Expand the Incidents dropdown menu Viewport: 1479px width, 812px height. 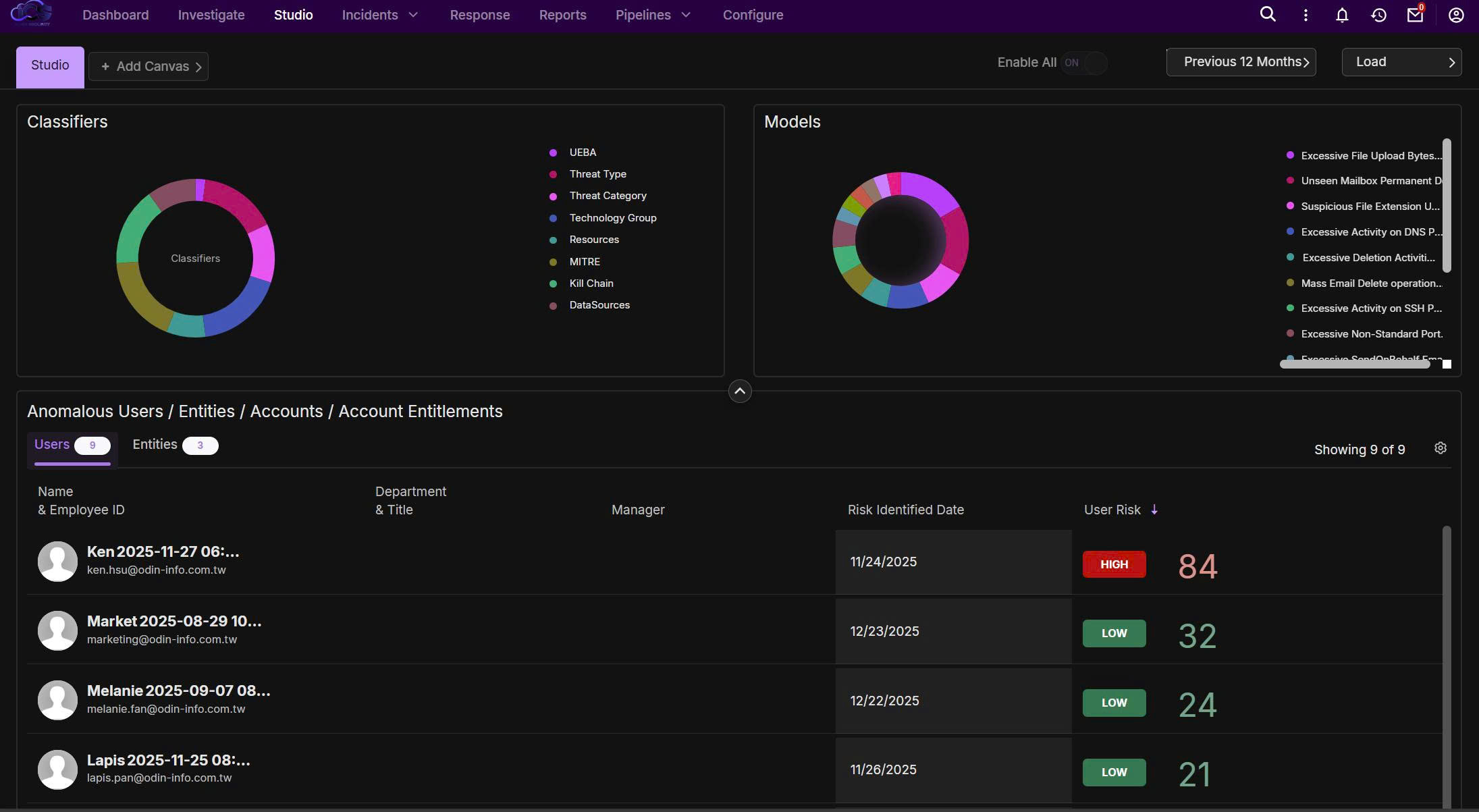coord(380,15)
